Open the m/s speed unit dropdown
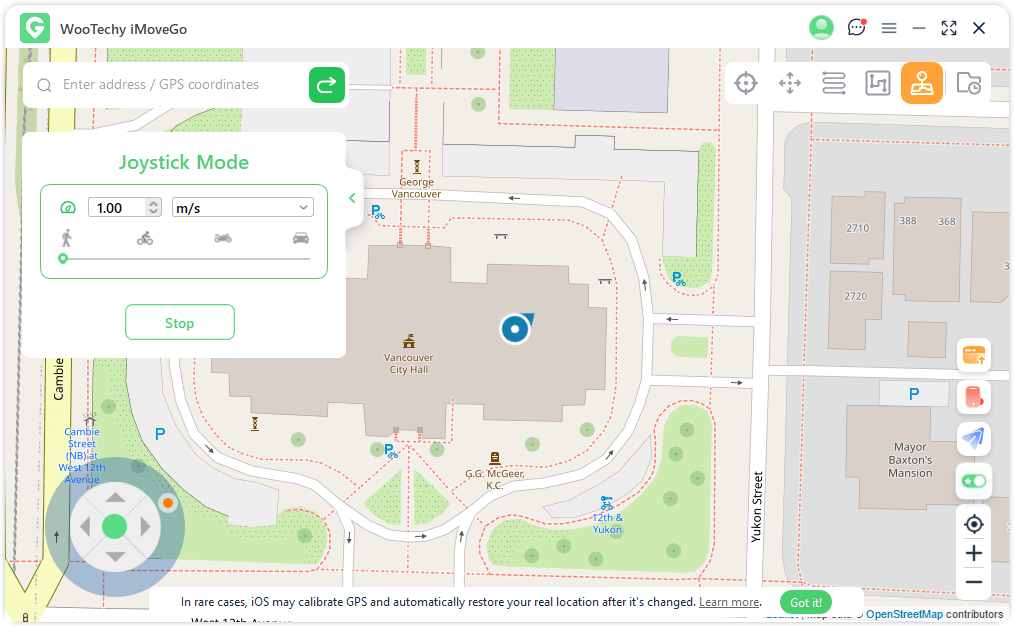The image size is (1014, 627). pos(243,207)
